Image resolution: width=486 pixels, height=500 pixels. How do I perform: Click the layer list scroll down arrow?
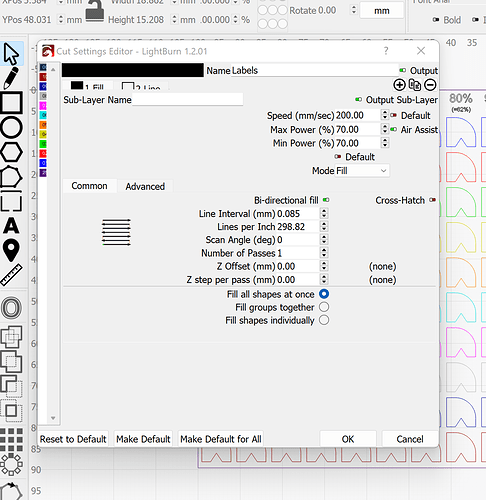53,418
